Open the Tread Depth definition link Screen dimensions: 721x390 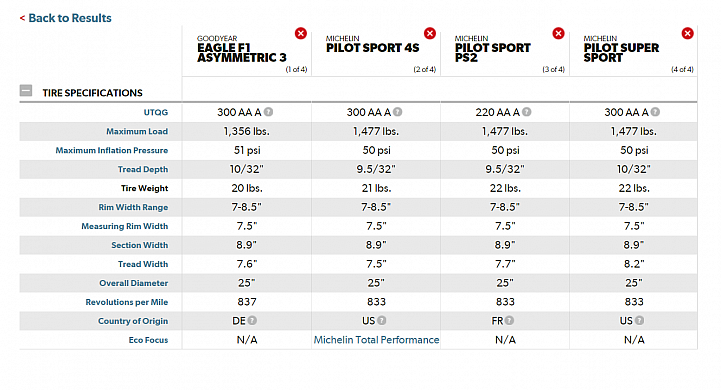143,169
